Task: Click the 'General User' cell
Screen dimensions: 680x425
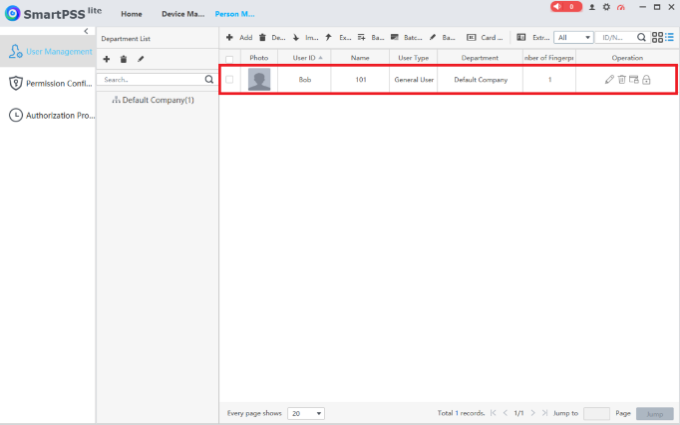Action: 414,80
